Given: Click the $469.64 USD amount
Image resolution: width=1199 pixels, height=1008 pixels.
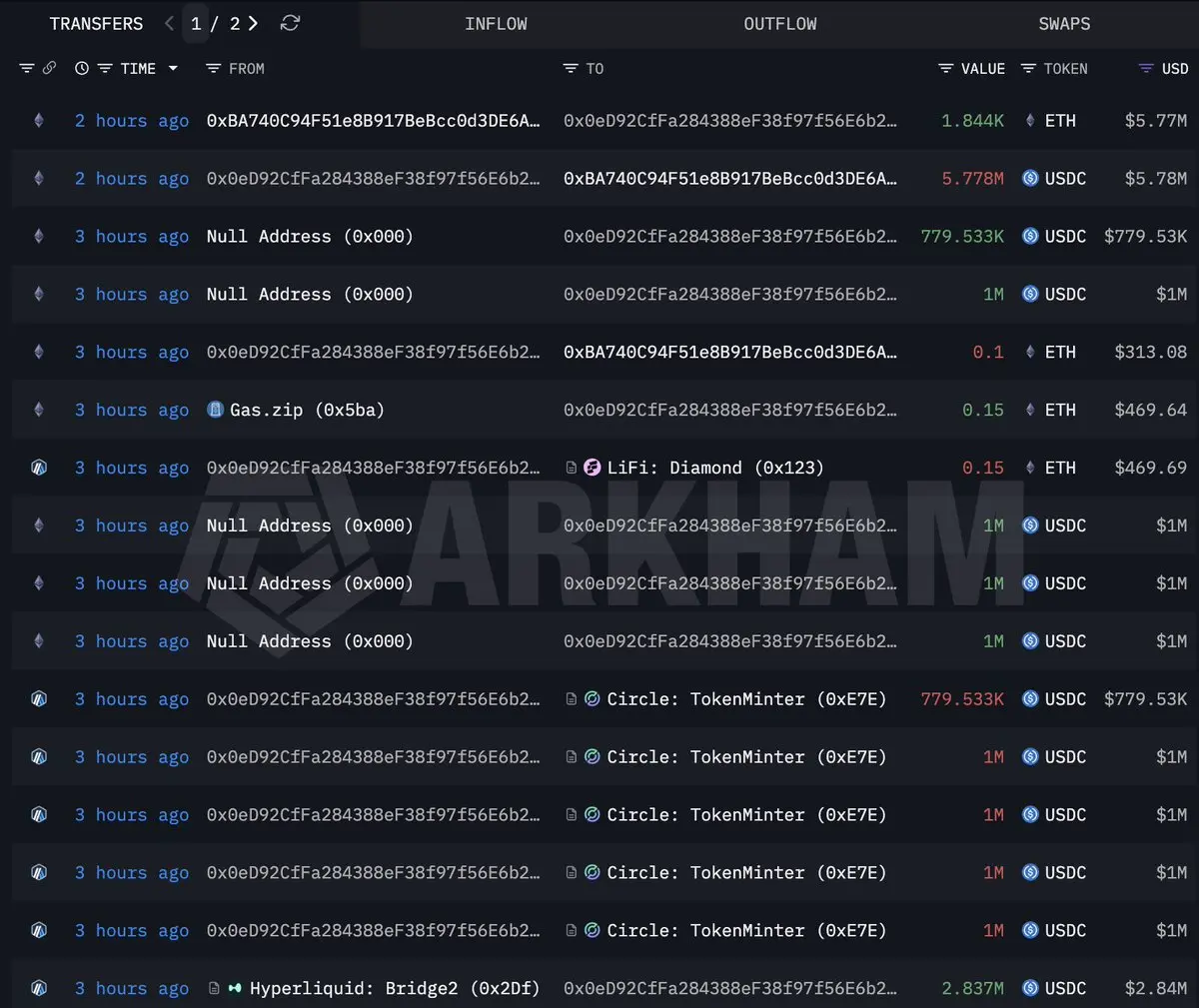Looking at the screenshot, I should [x=1151, y=410].
